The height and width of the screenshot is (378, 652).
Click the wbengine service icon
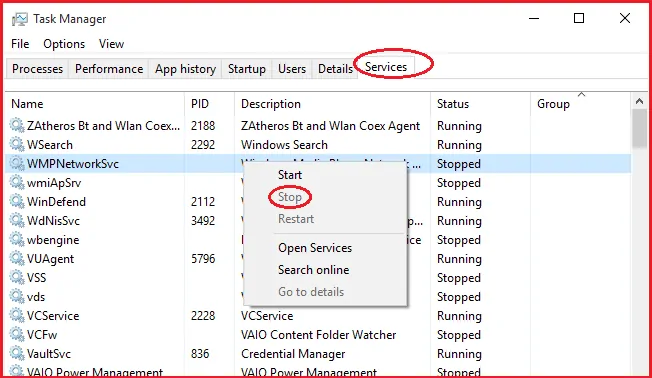(x=17, y=240)
